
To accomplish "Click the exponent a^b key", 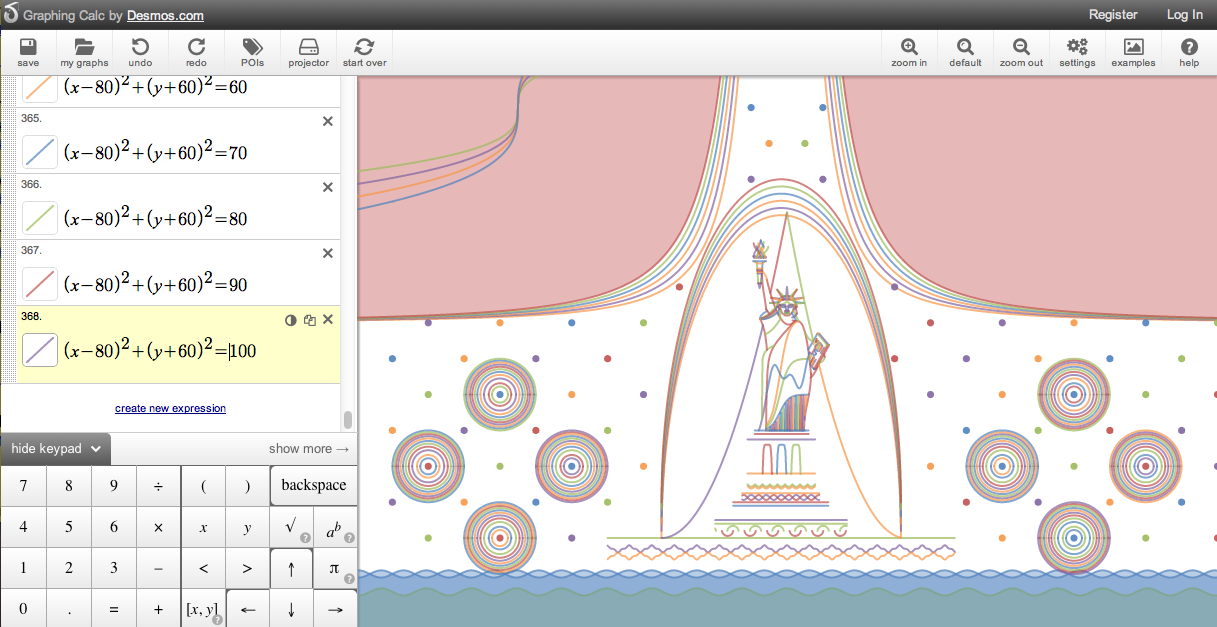I will 335,528.
